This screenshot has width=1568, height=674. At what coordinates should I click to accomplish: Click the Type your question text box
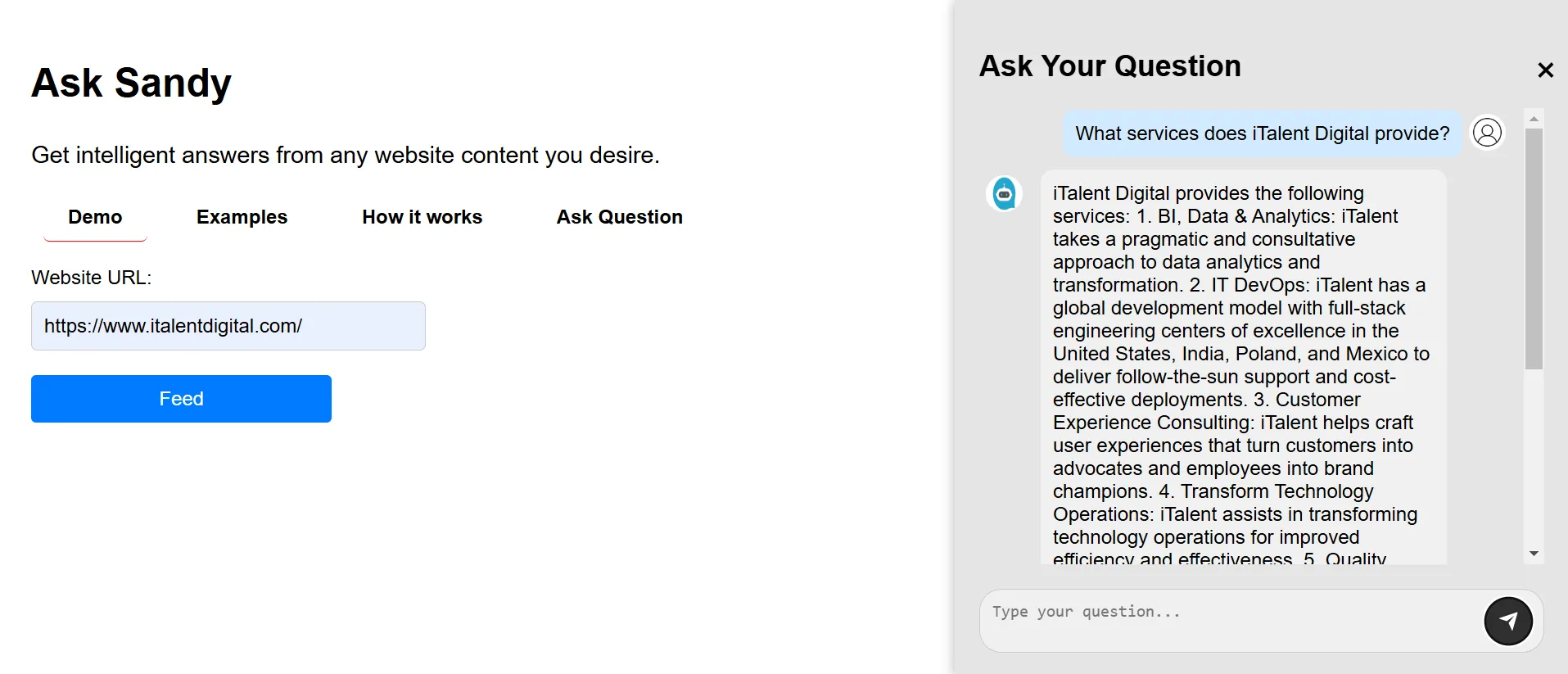[x=1228, y=620]
